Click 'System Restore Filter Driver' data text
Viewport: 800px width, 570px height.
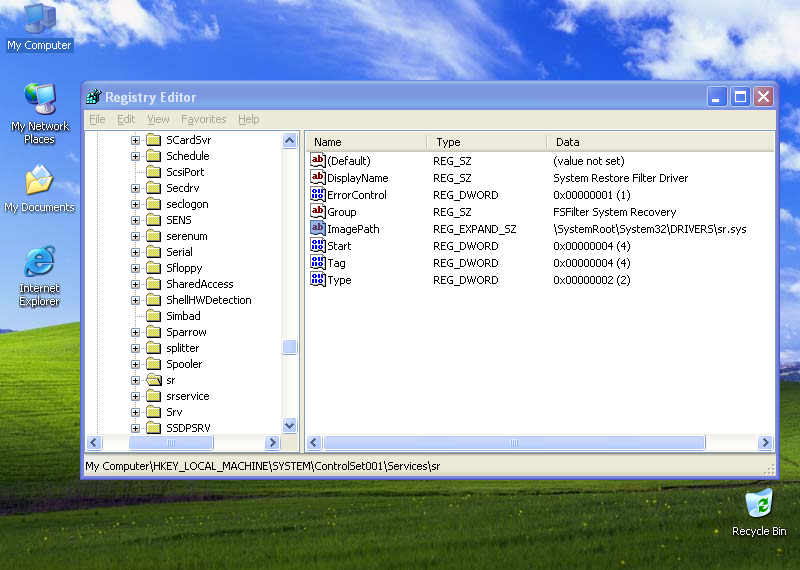[620, 178]
